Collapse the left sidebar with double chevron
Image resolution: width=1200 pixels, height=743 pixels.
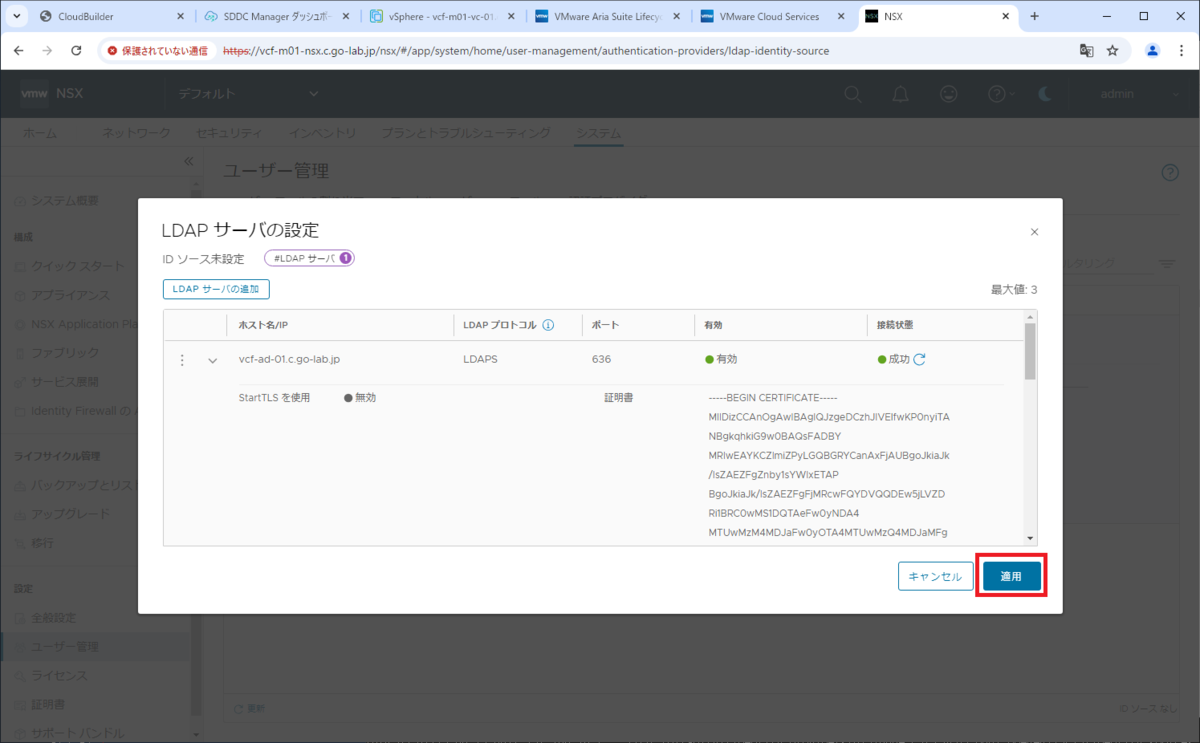click(x=188, y=161)
